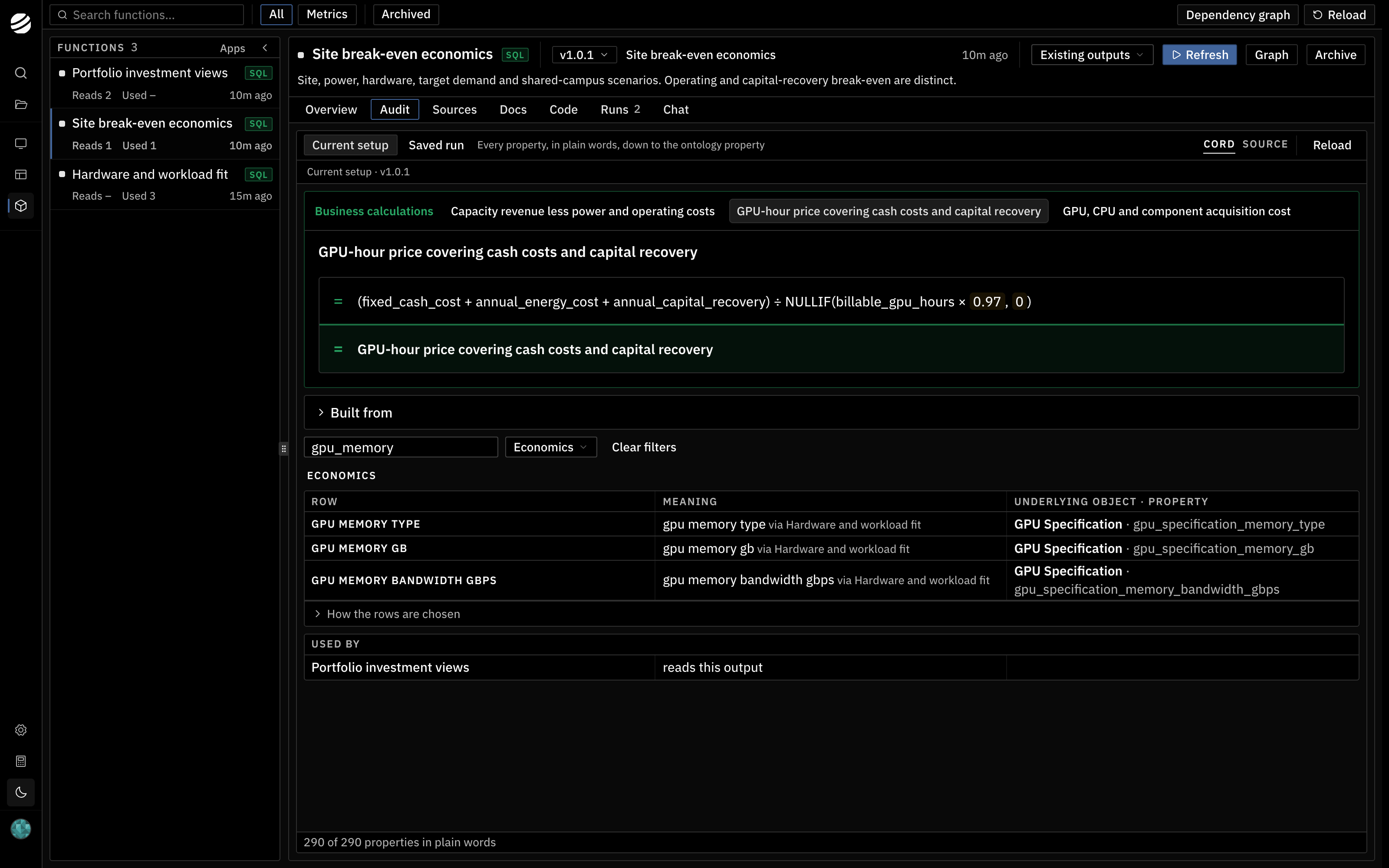
Task: Focus the Search functions field
Action: tap(147, 15)
